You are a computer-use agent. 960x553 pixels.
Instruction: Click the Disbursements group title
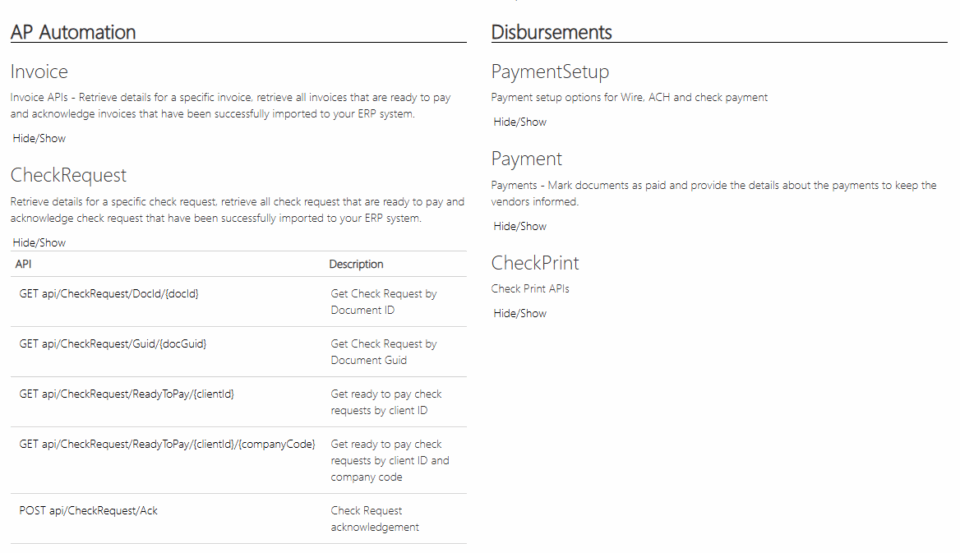click(552, 32)
